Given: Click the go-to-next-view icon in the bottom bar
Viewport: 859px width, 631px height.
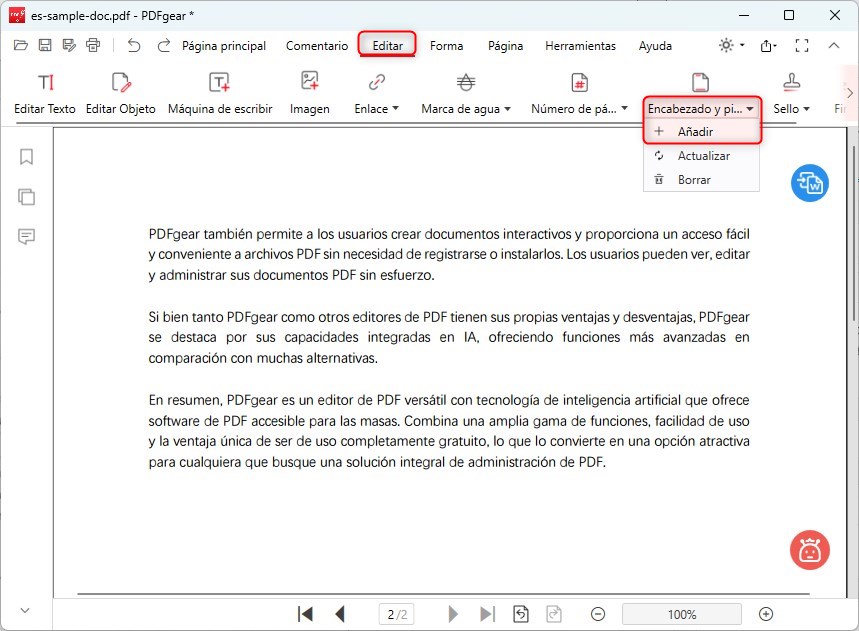Looking at the screenshot, I should click(554, 614).
